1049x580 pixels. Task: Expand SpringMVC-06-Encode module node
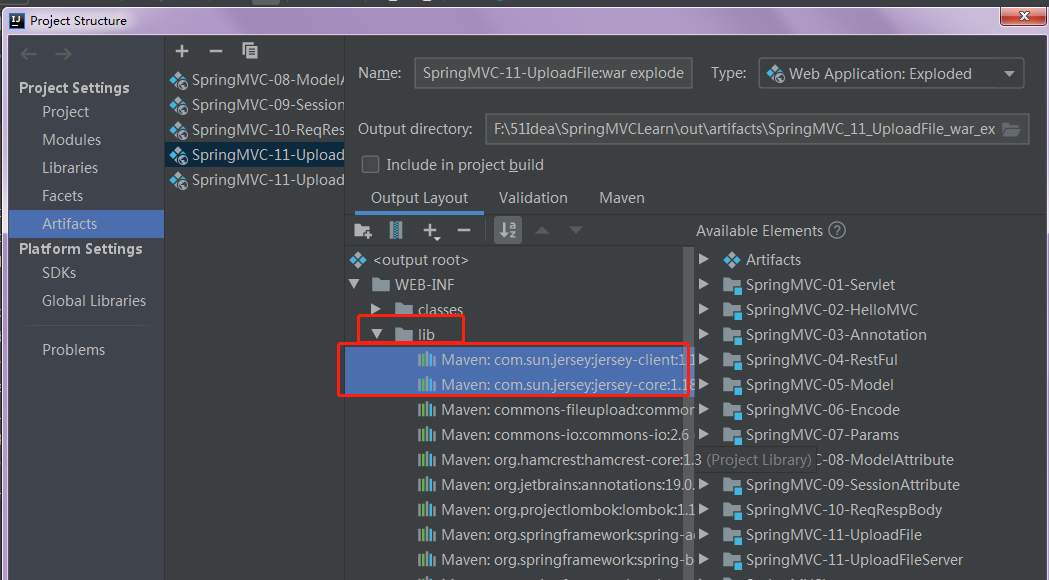coord(704,409)
